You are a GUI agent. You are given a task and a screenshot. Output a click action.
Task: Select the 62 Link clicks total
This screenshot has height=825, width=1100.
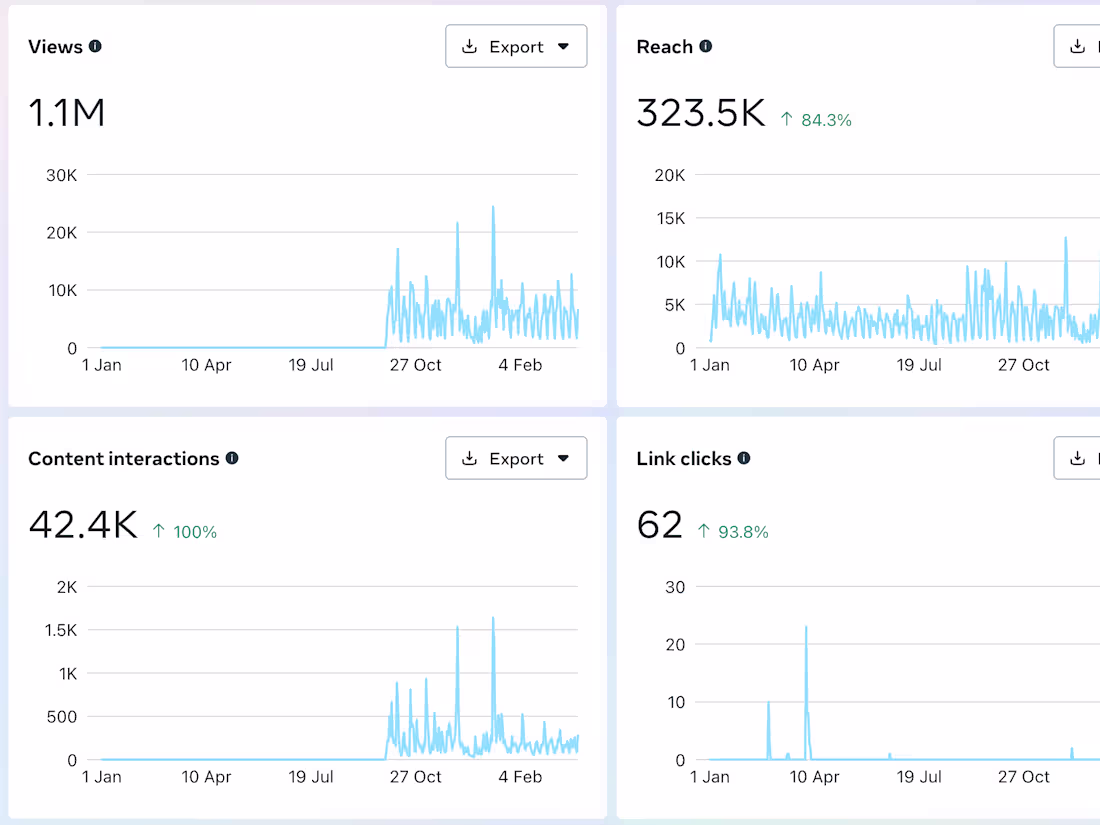pyautogui.click(x=659, y=525)
